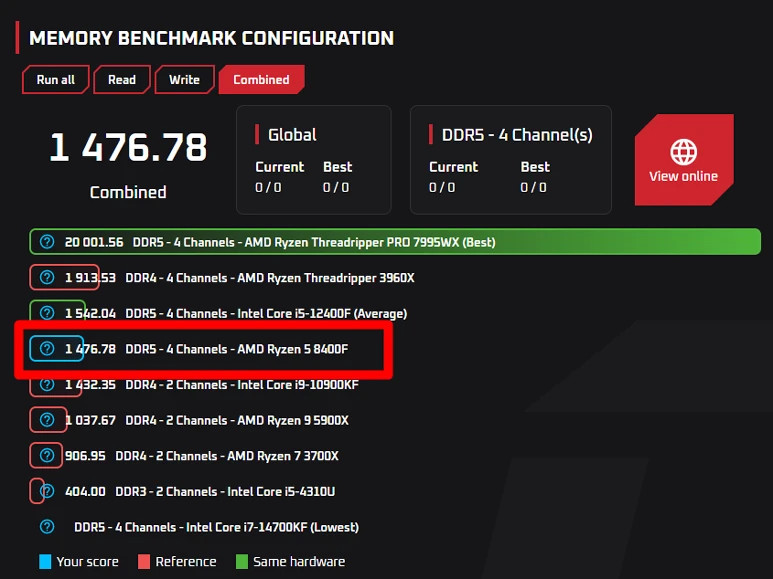This screenshot has width=773, height=579.
Task: Open info icon for Ryzen 9 5900X row
Action: pyautogui.click(x=47, y=420)
